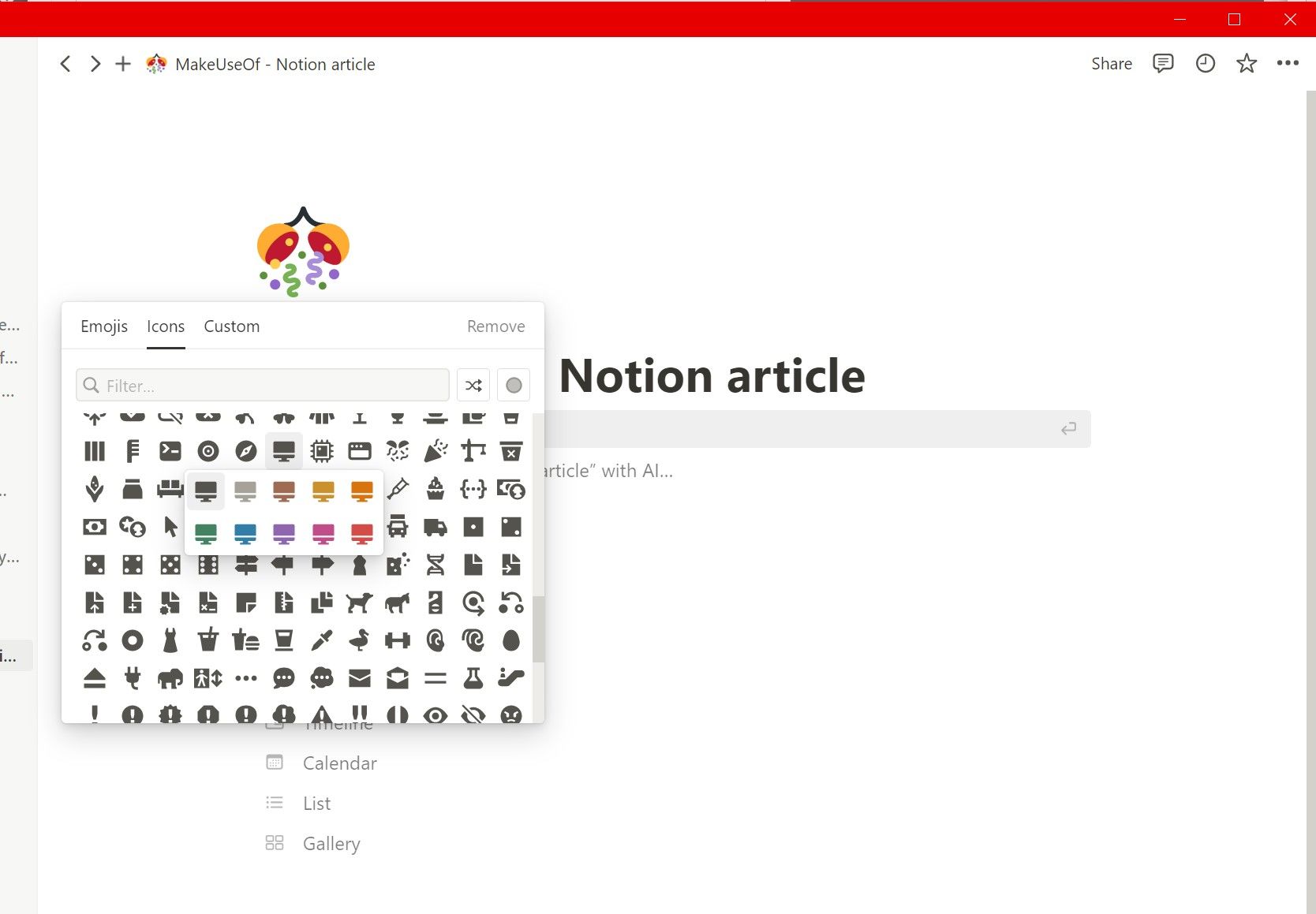Switch to the Custom tab
Image resolution: width=1316 pixels, height=914 pixels.
tap(231, 326)
